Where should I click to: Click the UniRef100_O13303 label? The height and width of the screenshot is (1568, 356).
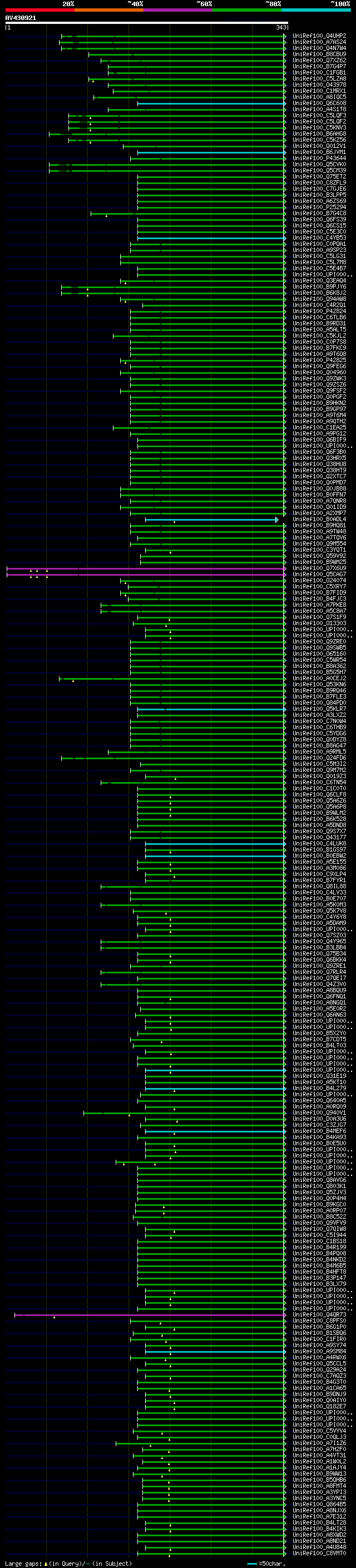click(319, 624)
